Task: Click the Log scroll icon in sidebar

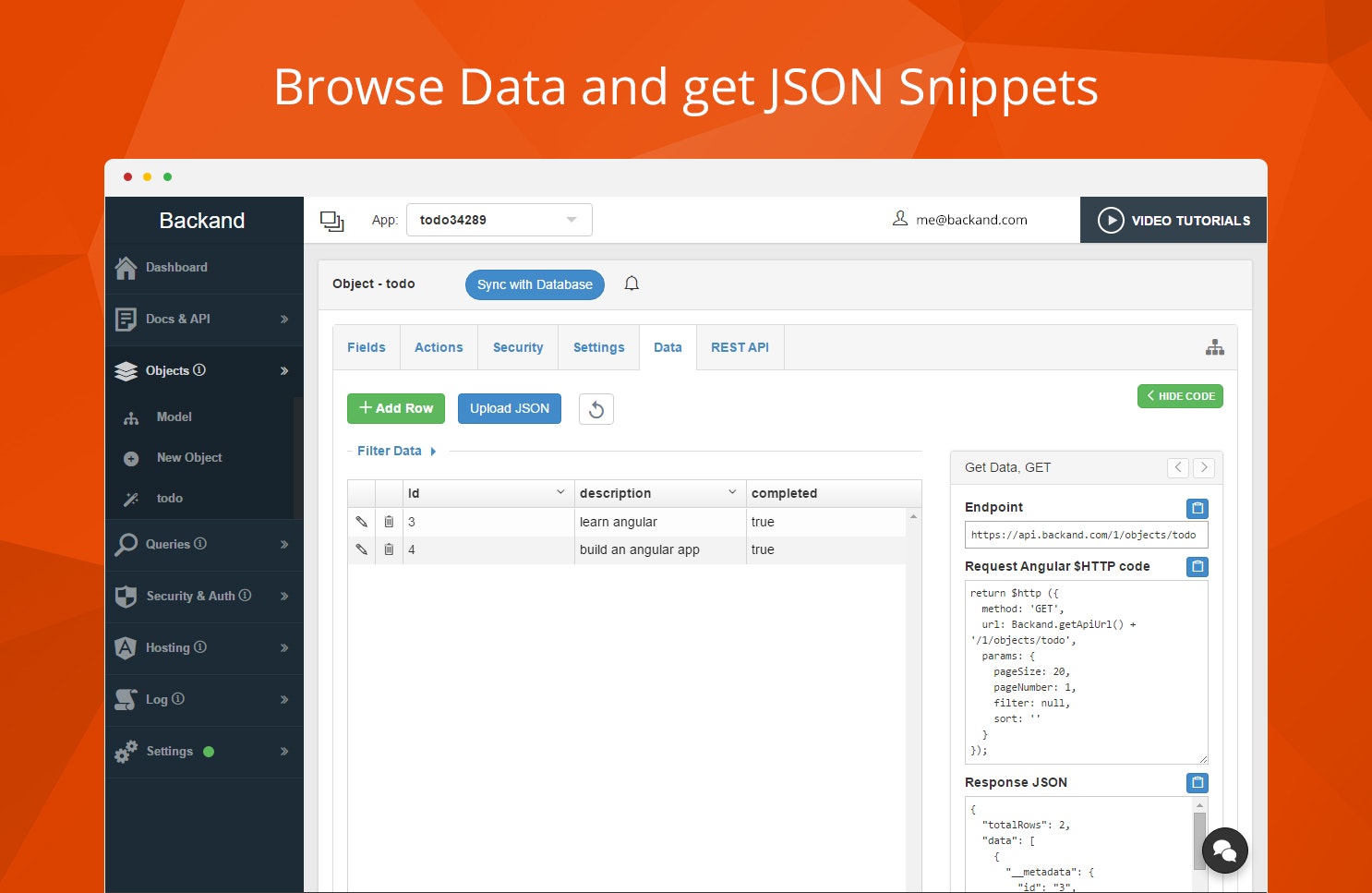Action: (126, 700)
